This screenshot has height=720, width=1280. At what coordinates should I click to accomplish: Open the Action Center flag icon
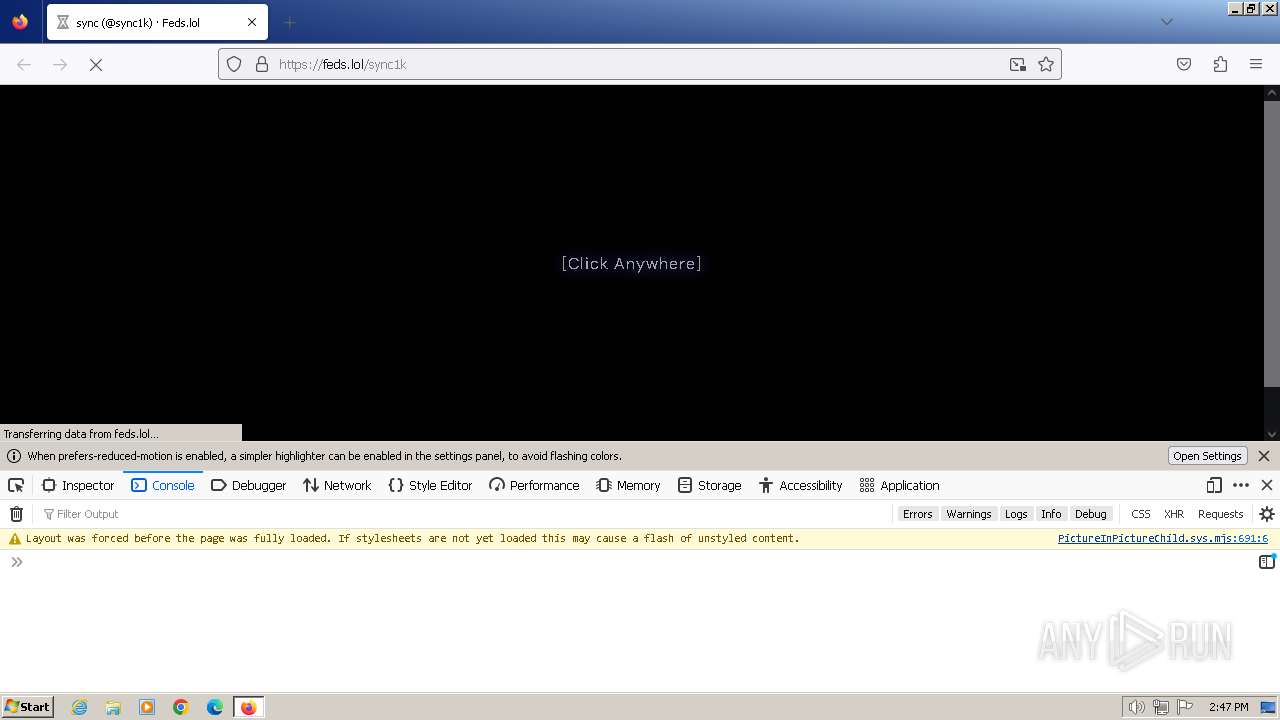click(x=1185, y=707)
